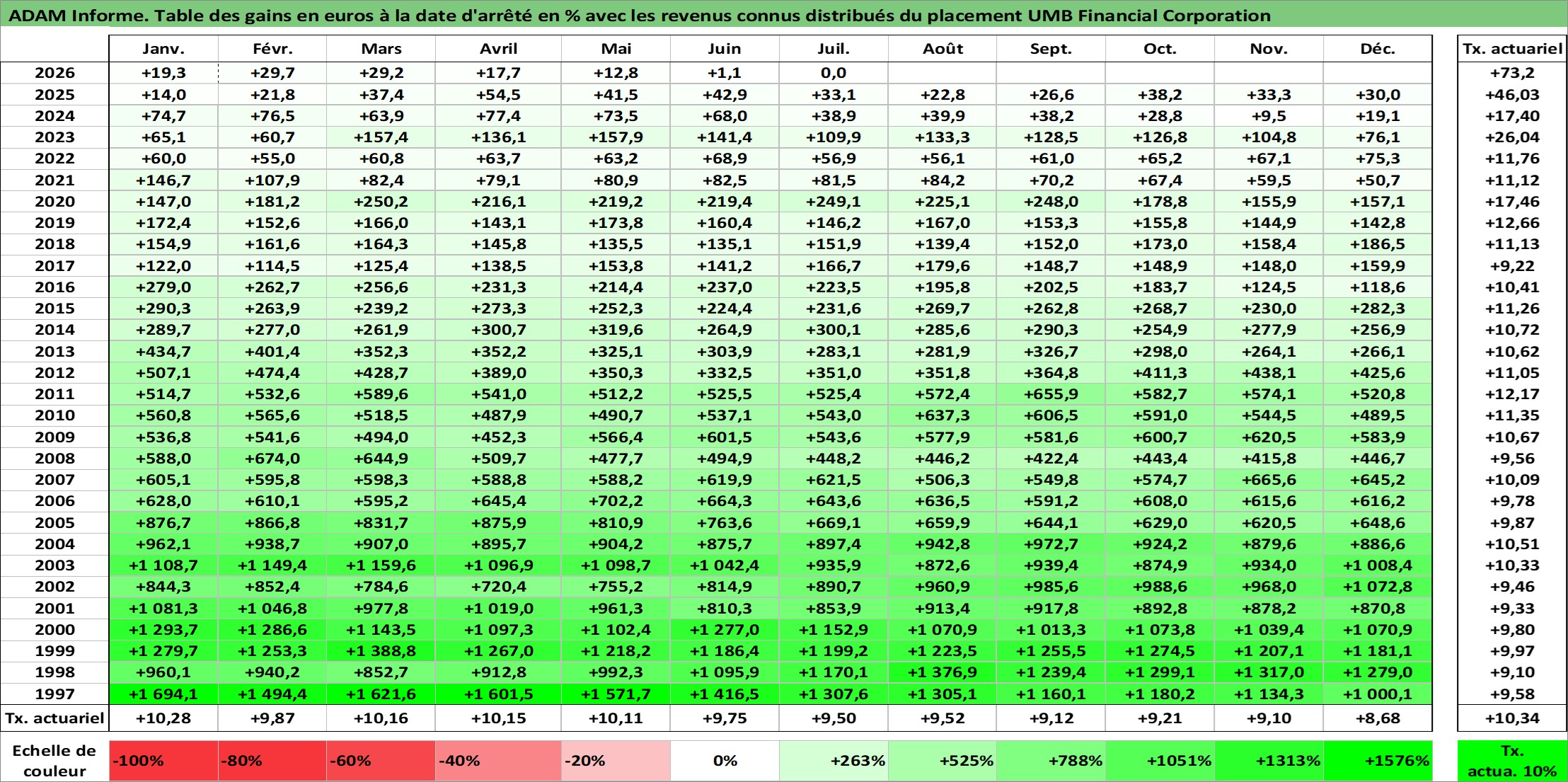Select the +279,0 cell for Janv. 2016
The width and height of the screenshot is (1568, 782).
pyautogui.click(x=163, y=287)
